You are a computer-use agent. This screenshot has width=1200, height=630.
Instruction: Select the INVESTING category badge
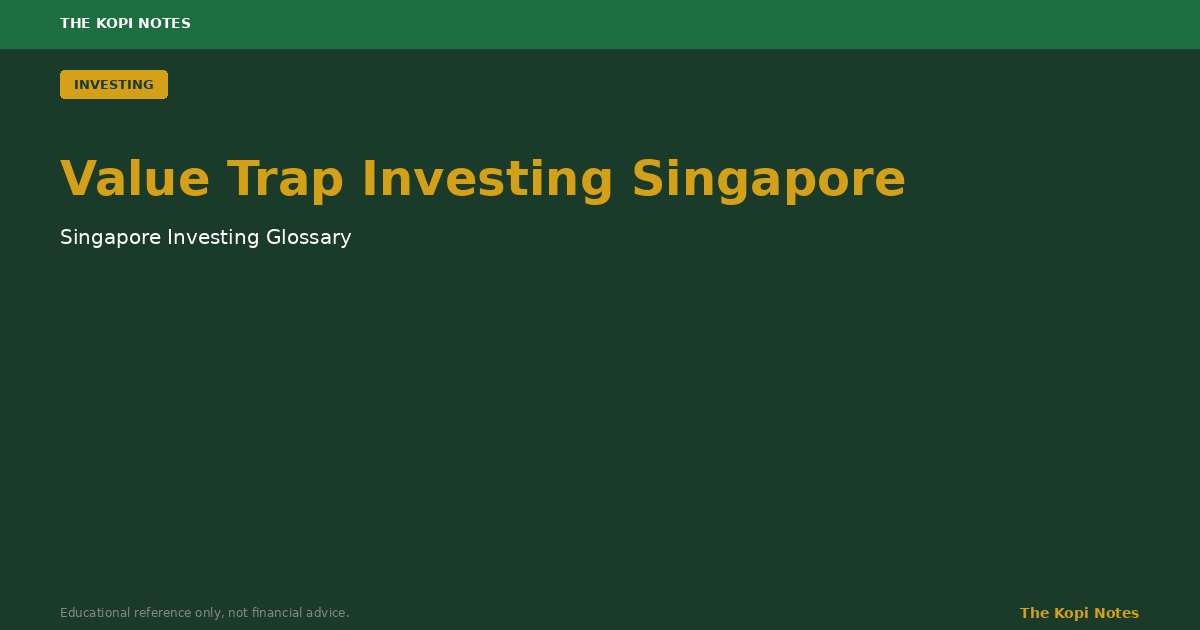(114, 85)
